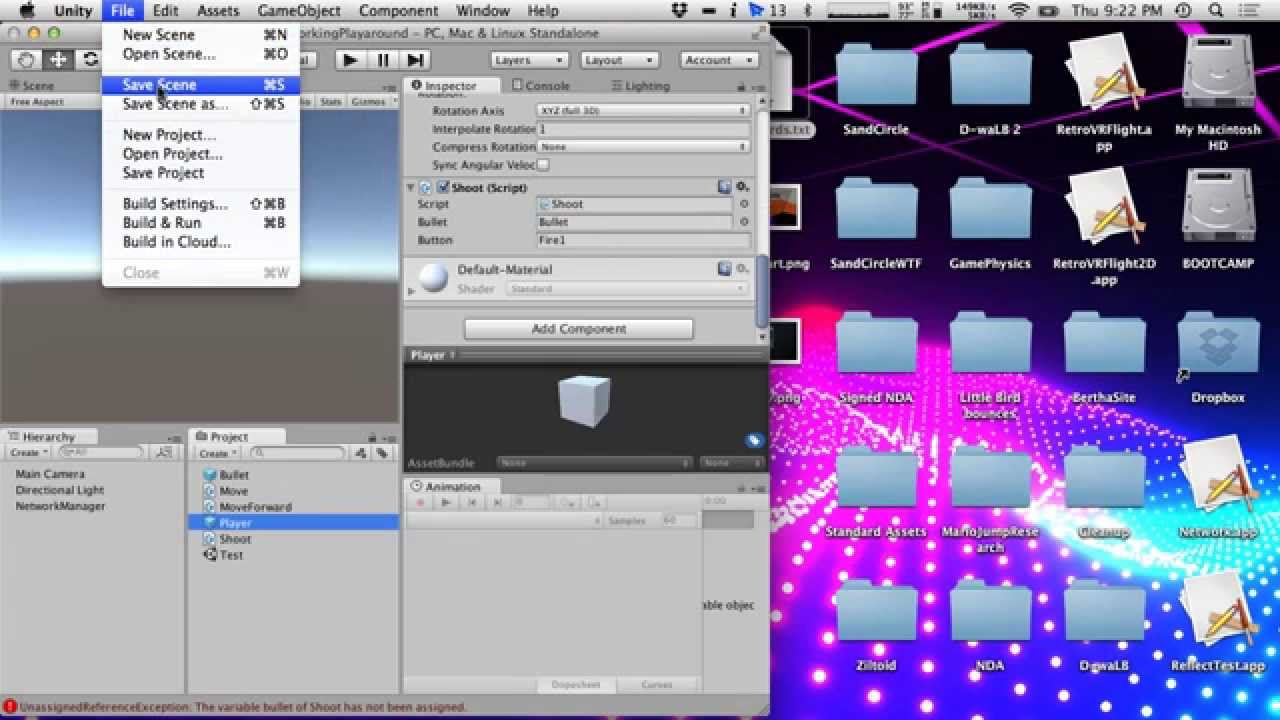1280x720 pixels.
Task: Click search by label icon in Project panel
Action: tap(382, 454)
